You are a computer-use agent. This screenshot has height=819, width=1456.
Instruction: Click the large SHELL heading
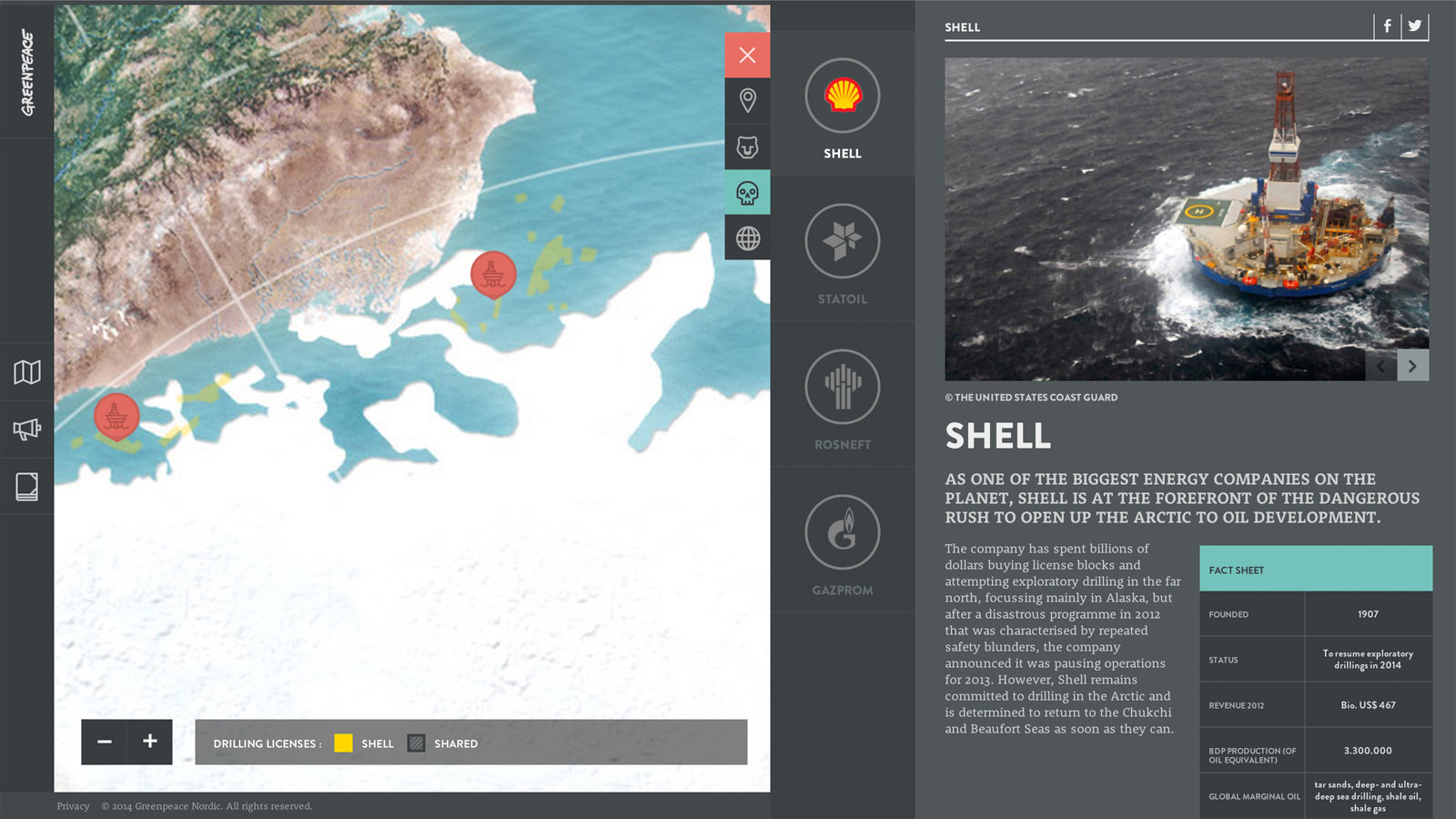coord(998,436)
